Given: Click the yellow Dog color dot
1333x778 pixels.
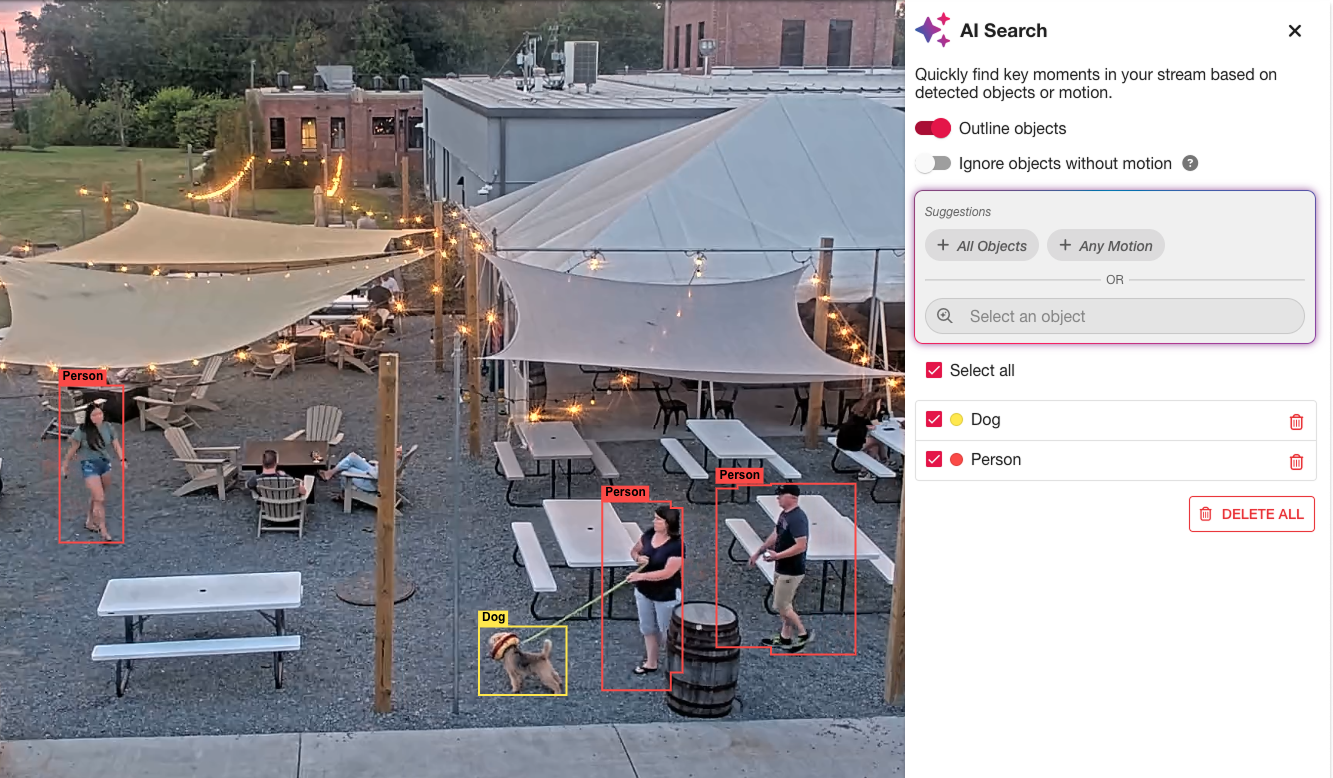Looking at the screenshot, I should (956, 420).
